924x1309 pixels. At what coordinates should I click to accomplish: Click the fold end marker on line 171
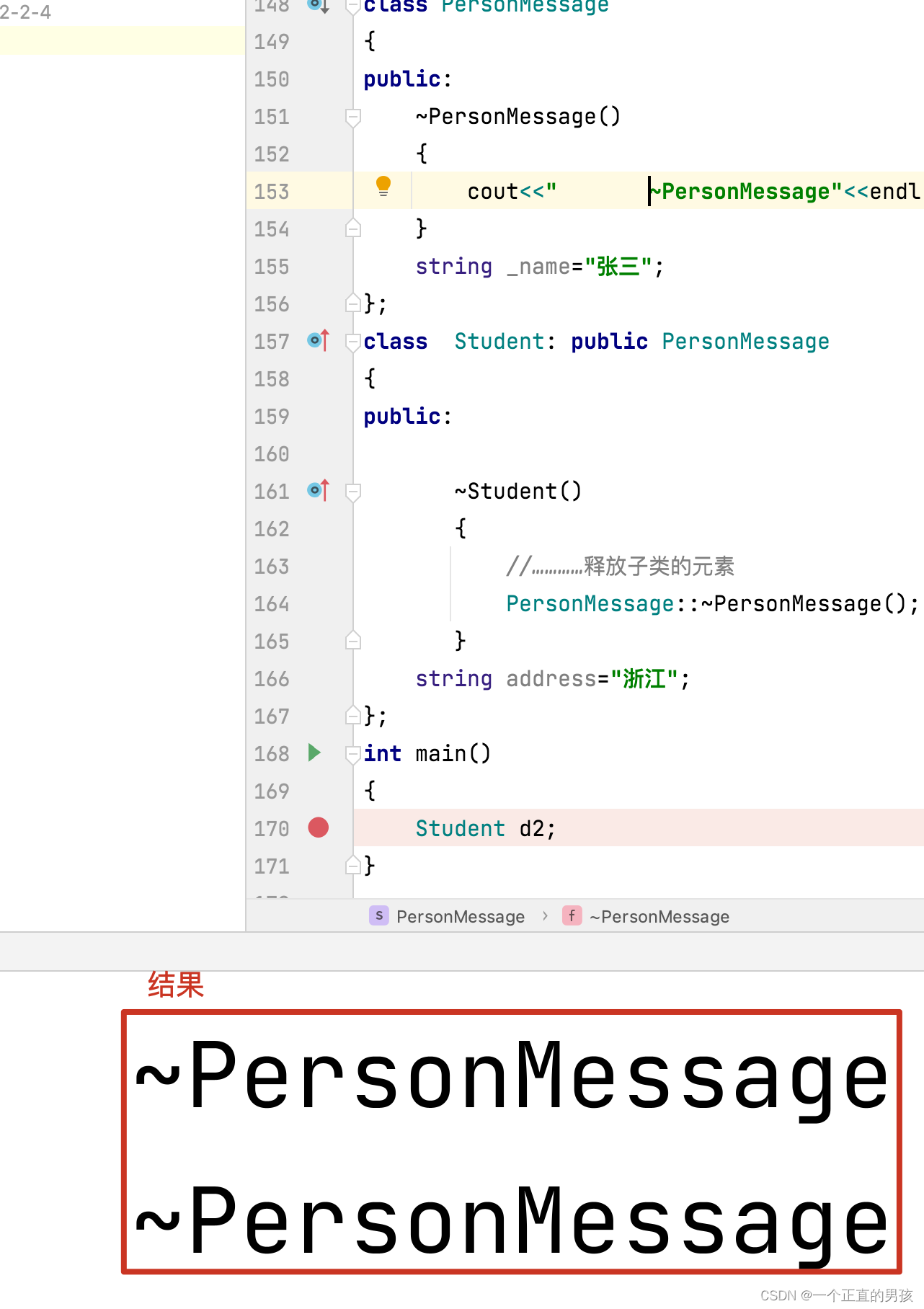tap(353, 866)
